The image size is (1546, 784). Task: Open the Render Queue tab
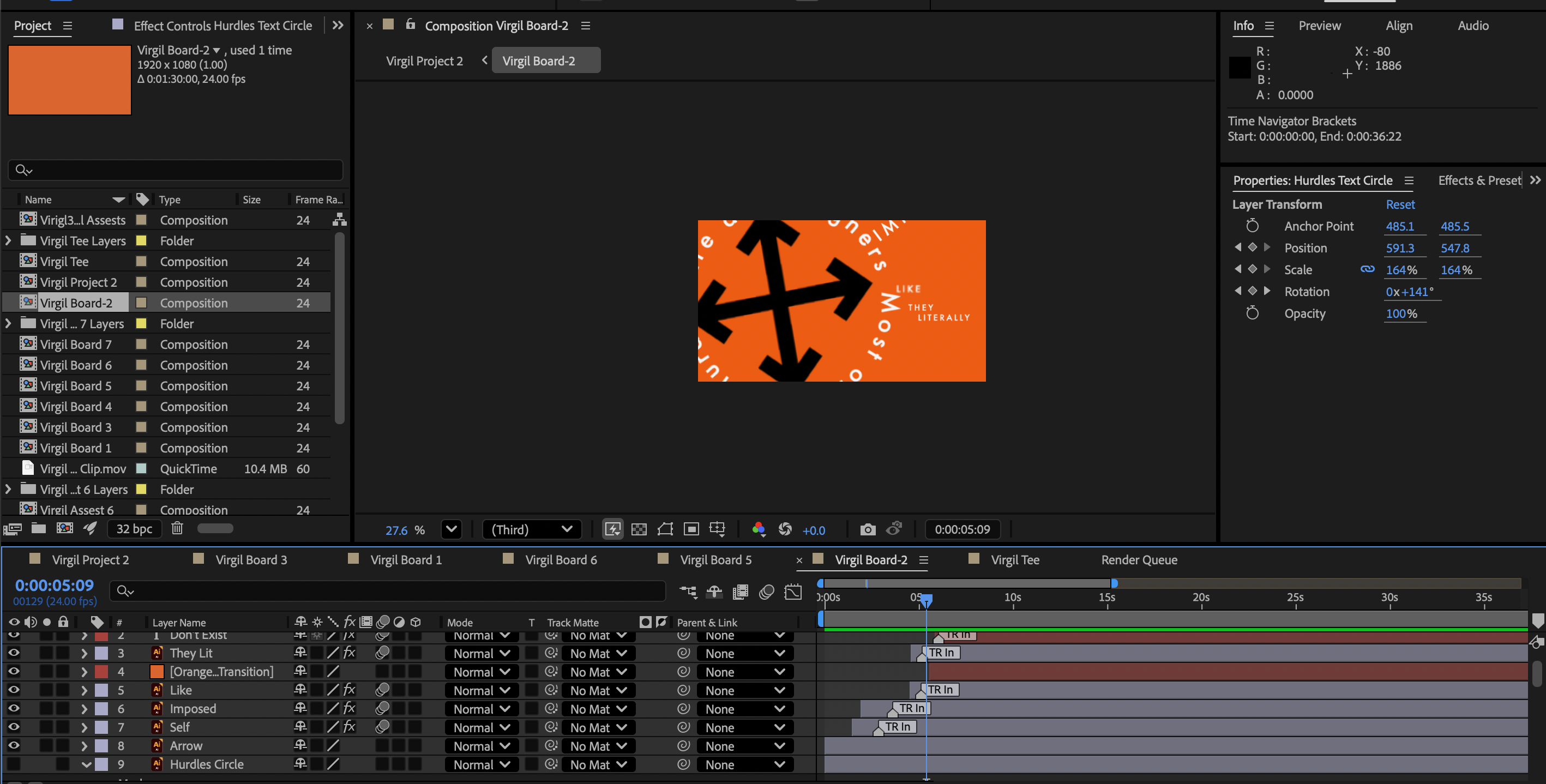(x=1139, y=560)
